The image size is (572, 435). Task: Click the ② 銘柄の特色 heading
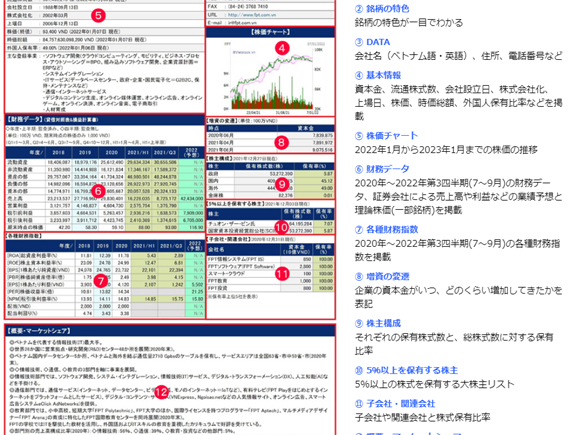click(382, 8)
